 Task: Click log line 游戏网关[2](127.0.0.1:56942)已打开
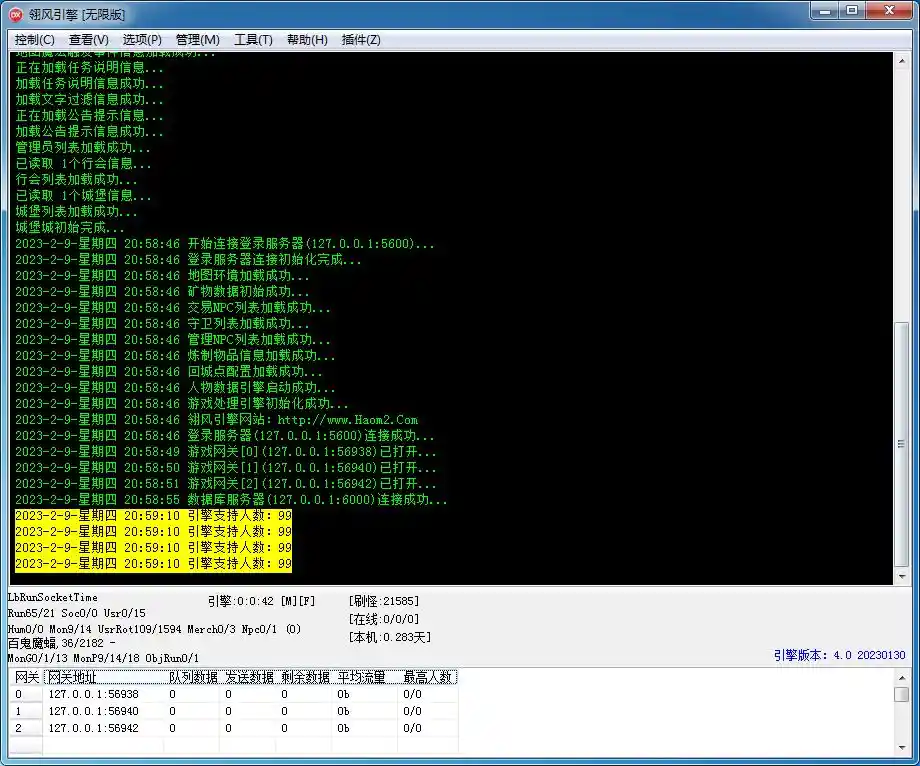pos(226,484)
